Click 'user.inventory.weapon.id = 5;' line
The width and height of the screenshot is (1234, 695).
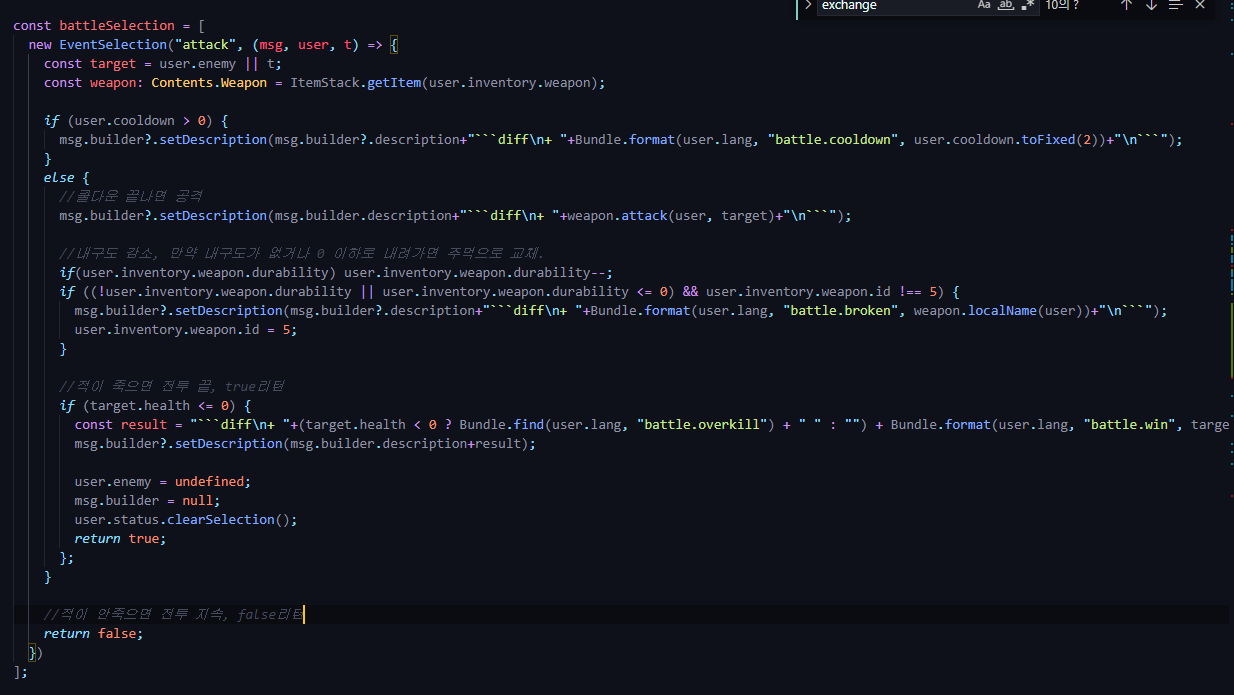coord(186,329)
